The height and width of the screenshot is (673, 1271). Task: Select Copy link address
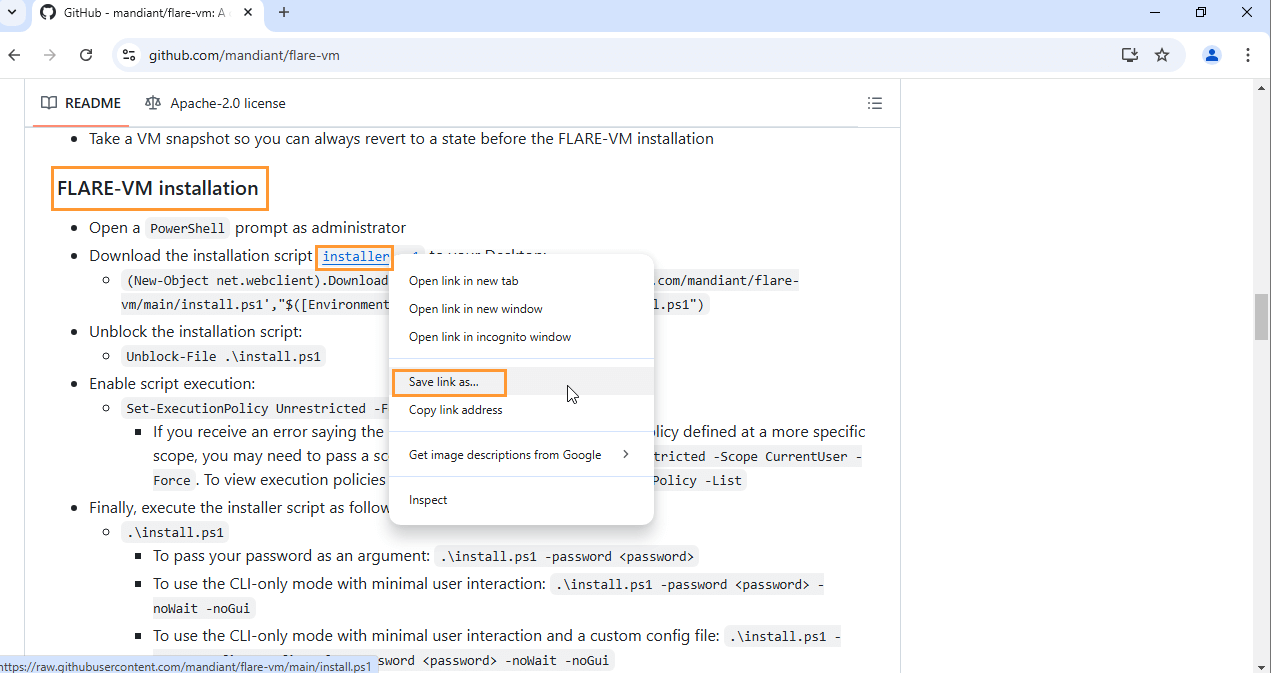(521, 410)
